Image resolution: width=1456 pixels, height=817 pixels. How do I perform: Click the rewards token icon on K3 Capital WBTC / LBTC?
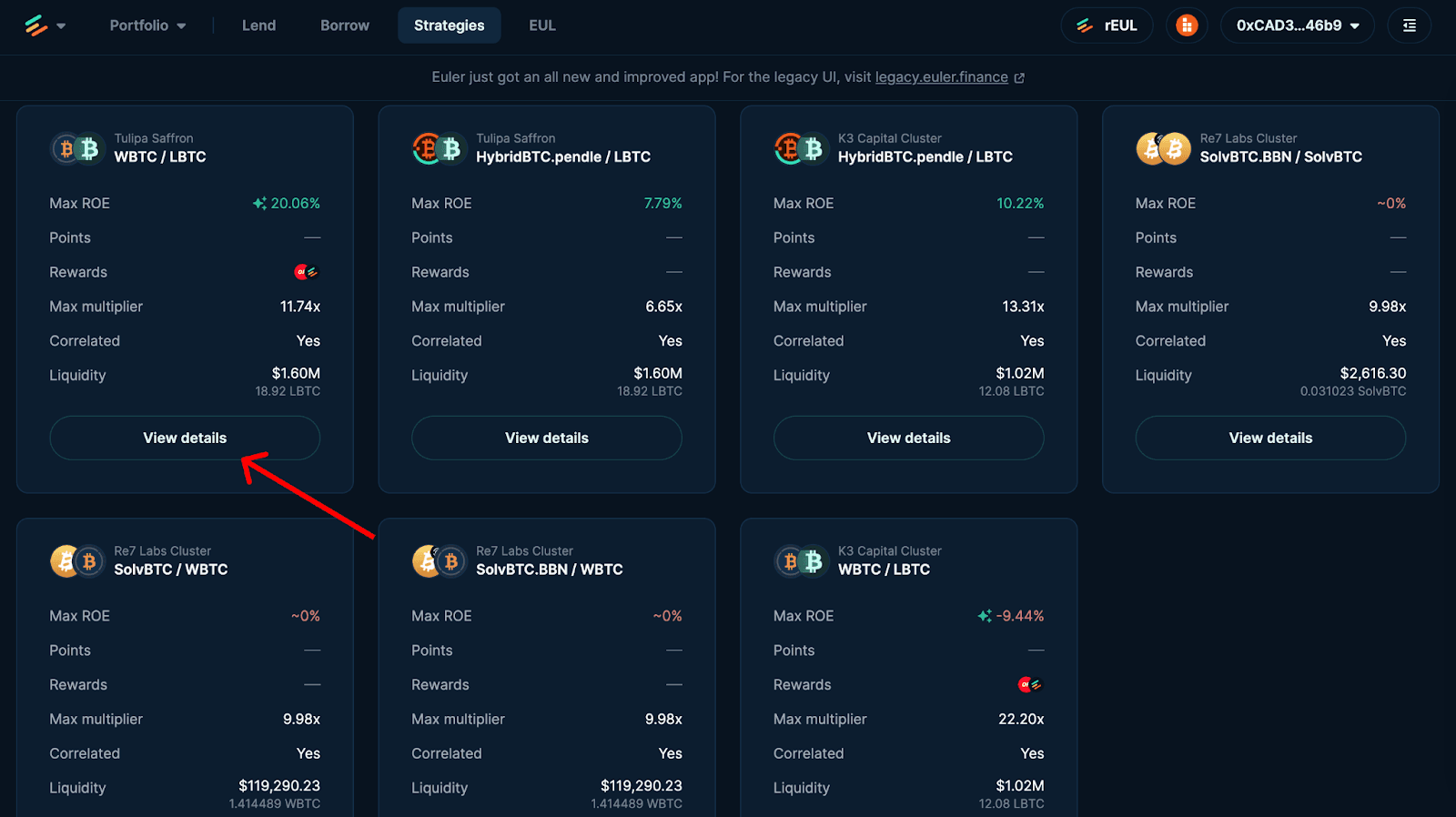pyautogui.click(x=1029, y=685)
